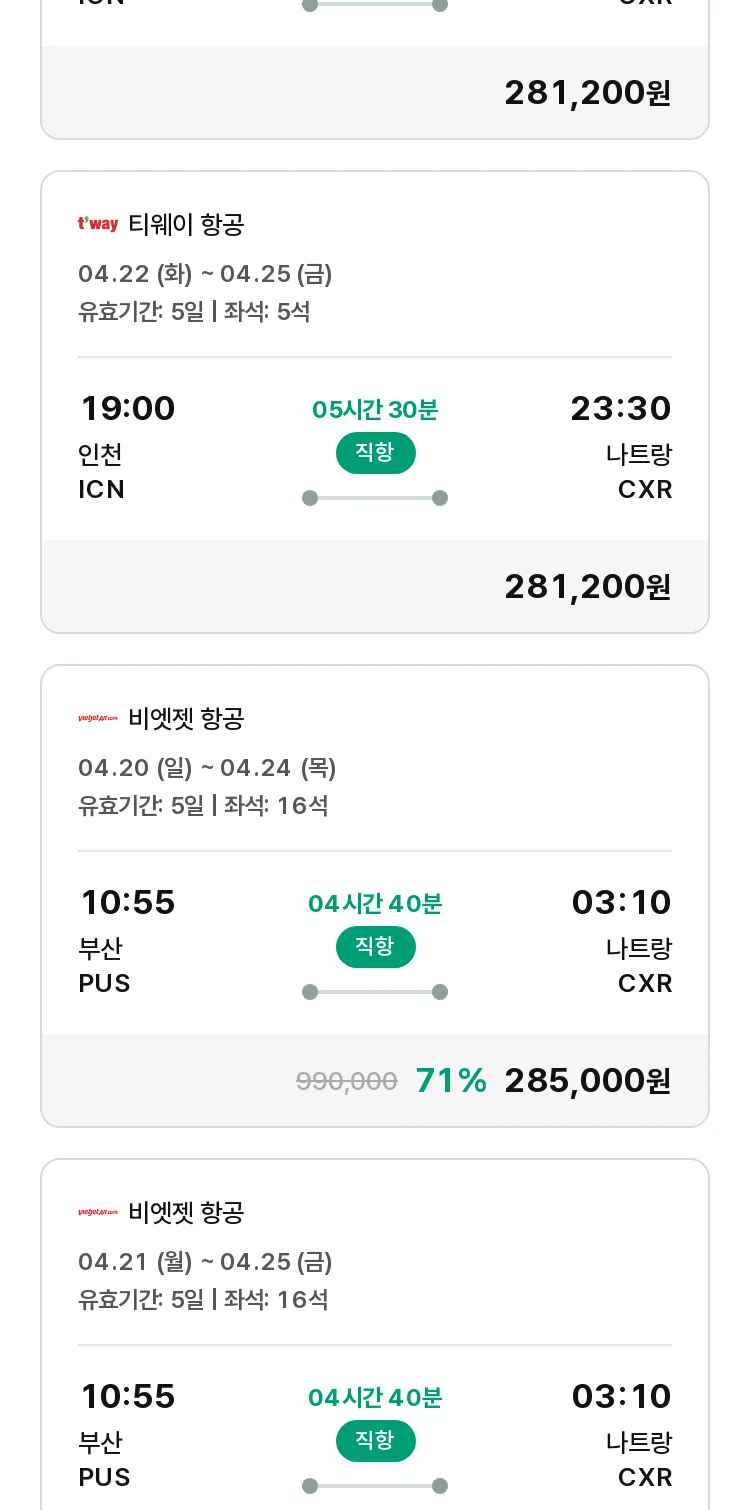Tap the t'way airline logo icon
The height and width of the screenshot is (1510, 750).
point(98,224)
